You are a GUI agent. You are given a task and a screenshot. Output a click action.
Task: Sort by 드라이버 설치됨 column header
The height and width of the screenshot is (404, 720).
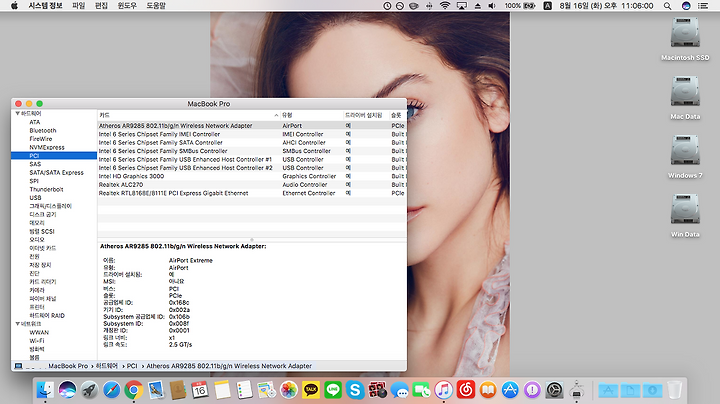pyautogui.click(x=366, y=115)
